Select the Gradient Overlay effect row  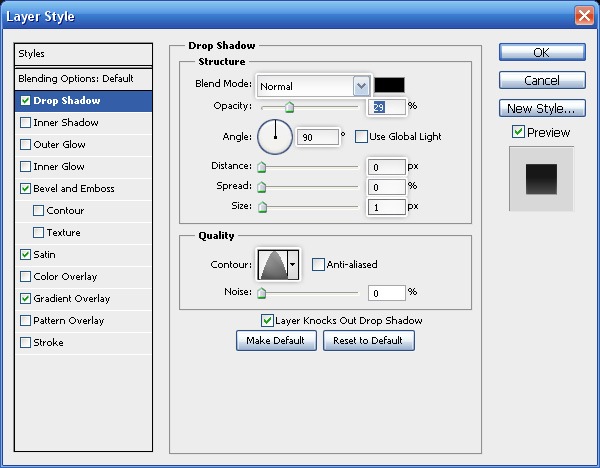click(83, 299)
